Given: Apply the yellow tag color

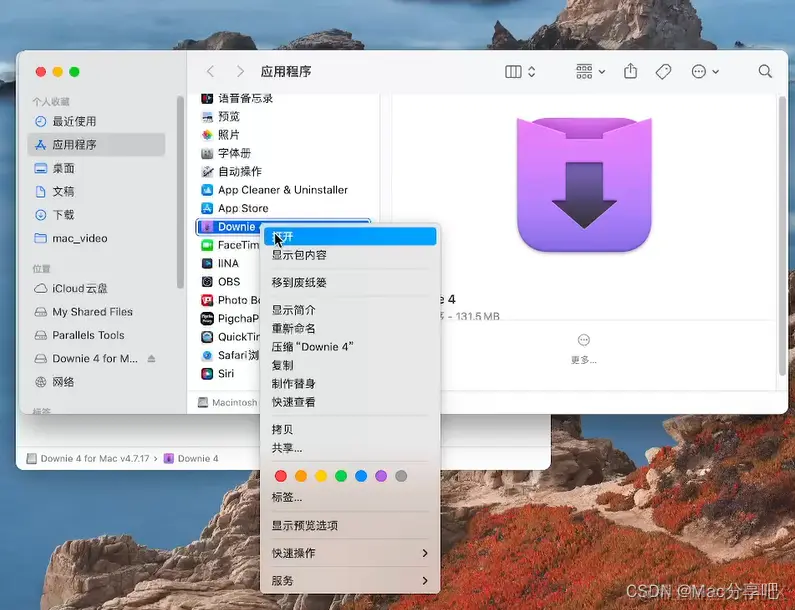Looking at the screenshot, I should [321, 476].
